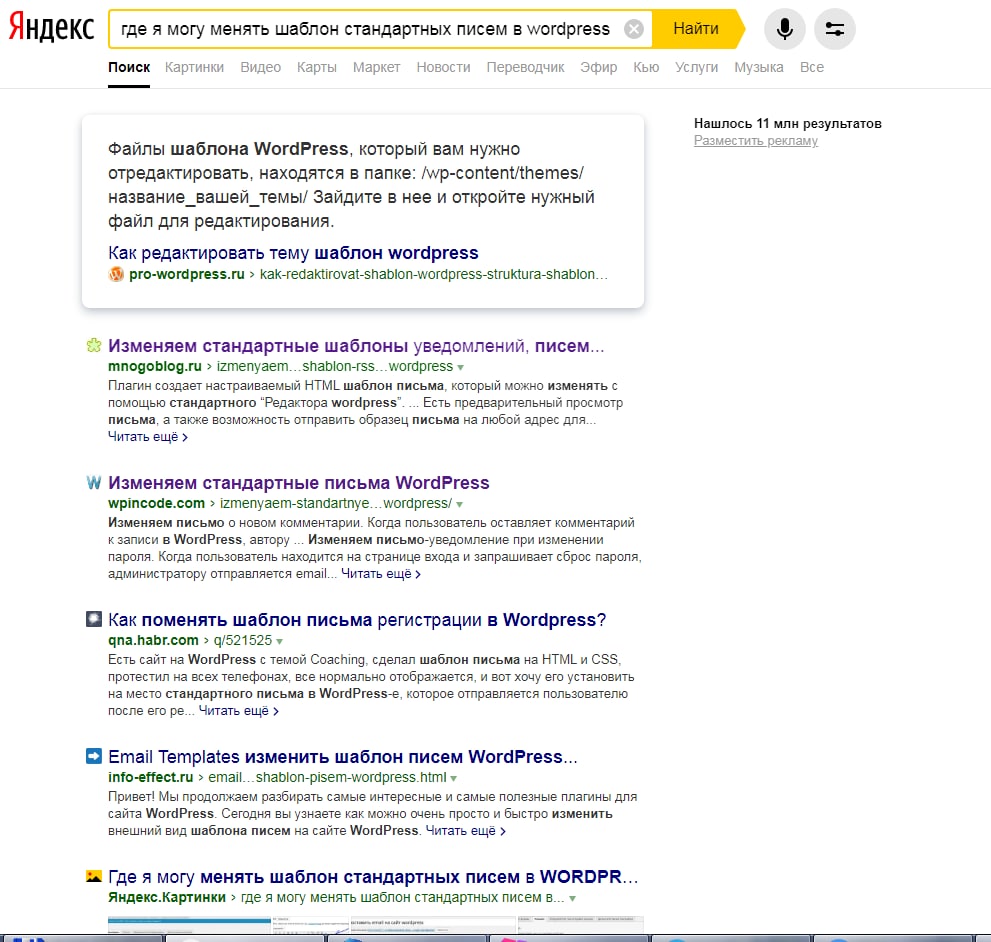The height and width of the screenshot is (942, 991).
Task: Clear the search query with the X icon
Action: point(633,29)
